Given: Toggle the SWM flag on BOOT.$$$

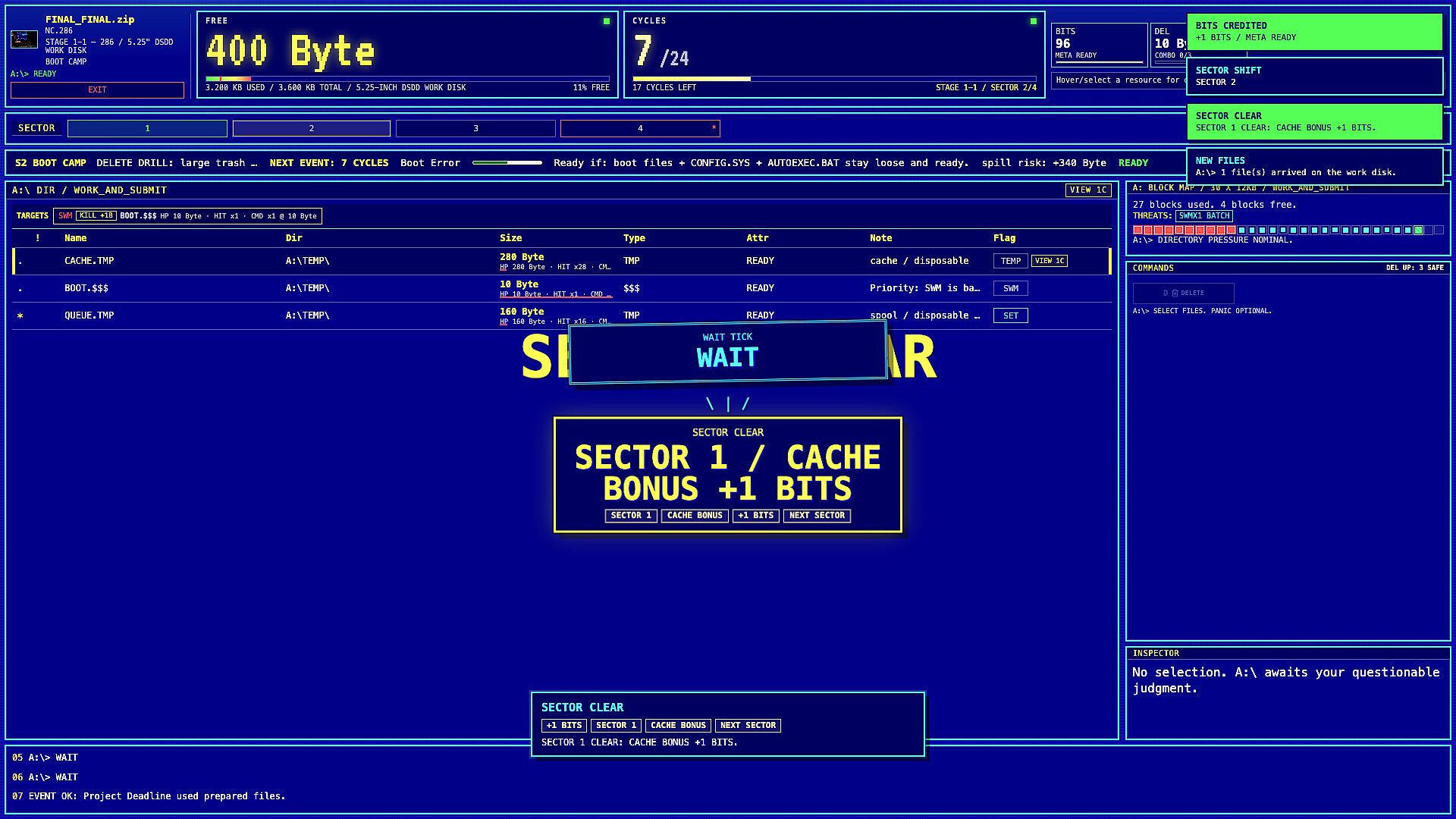Looking at the screenshot, I should 1011,288.
